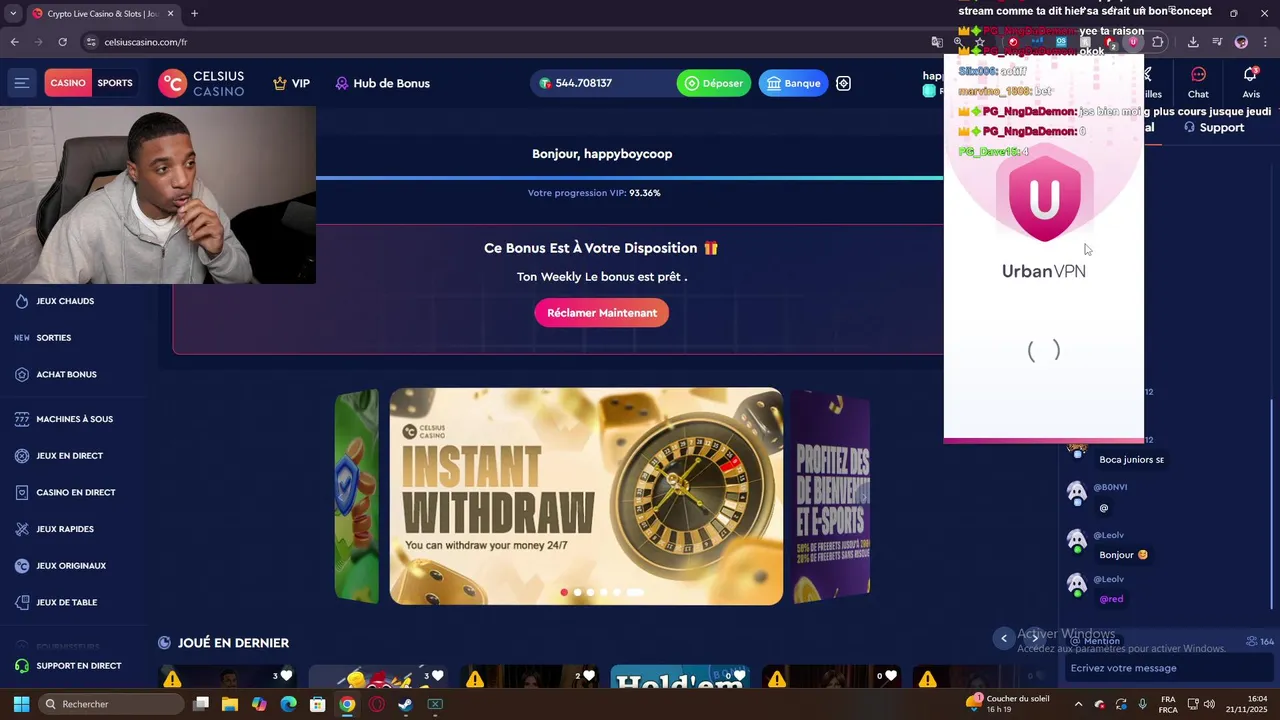
Task: Open File Explorer from the taskbar
Action: (230, 704)
